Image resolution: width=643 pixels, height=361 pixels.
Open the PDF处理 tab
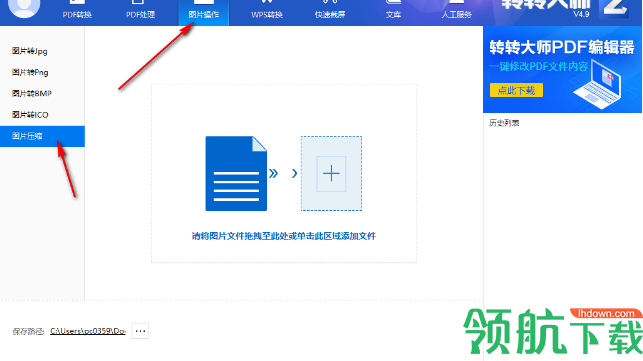[x=140, y=13]
